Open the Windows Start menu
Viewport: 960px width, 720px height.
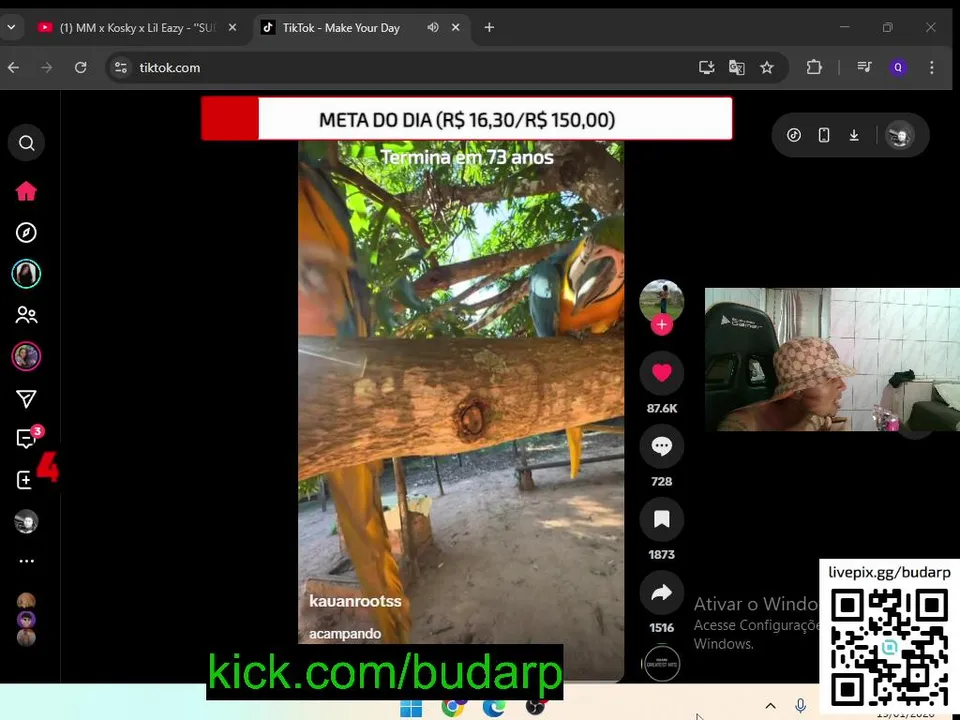[411, 709]
